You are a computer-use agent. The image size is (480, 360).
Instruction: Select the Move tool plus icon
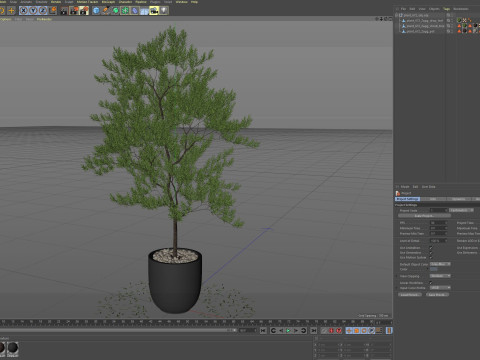[11, 11]
